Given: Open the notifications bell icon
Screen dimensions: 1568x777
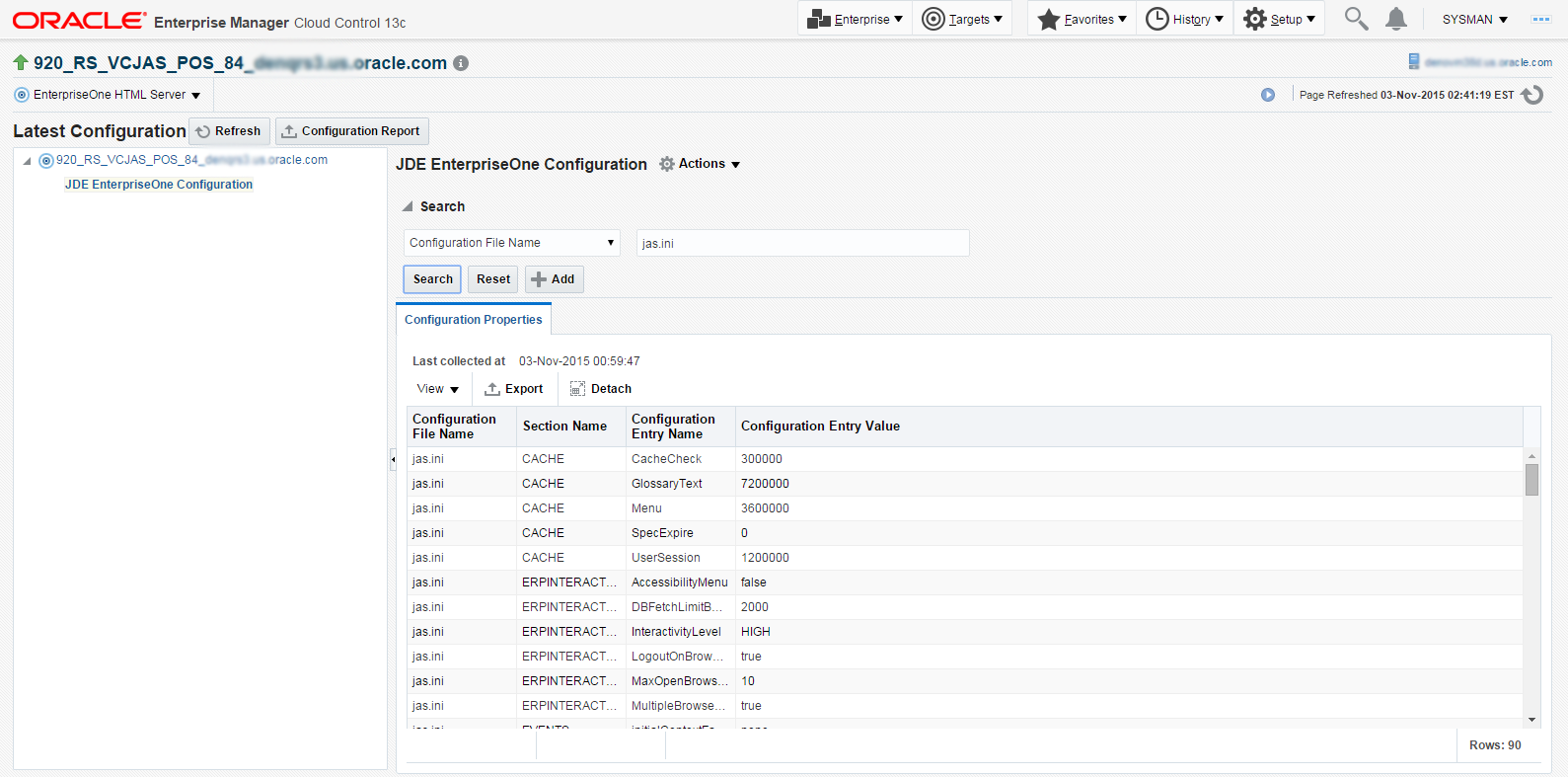Looking at the screenshot, I should pos(1395,19).
